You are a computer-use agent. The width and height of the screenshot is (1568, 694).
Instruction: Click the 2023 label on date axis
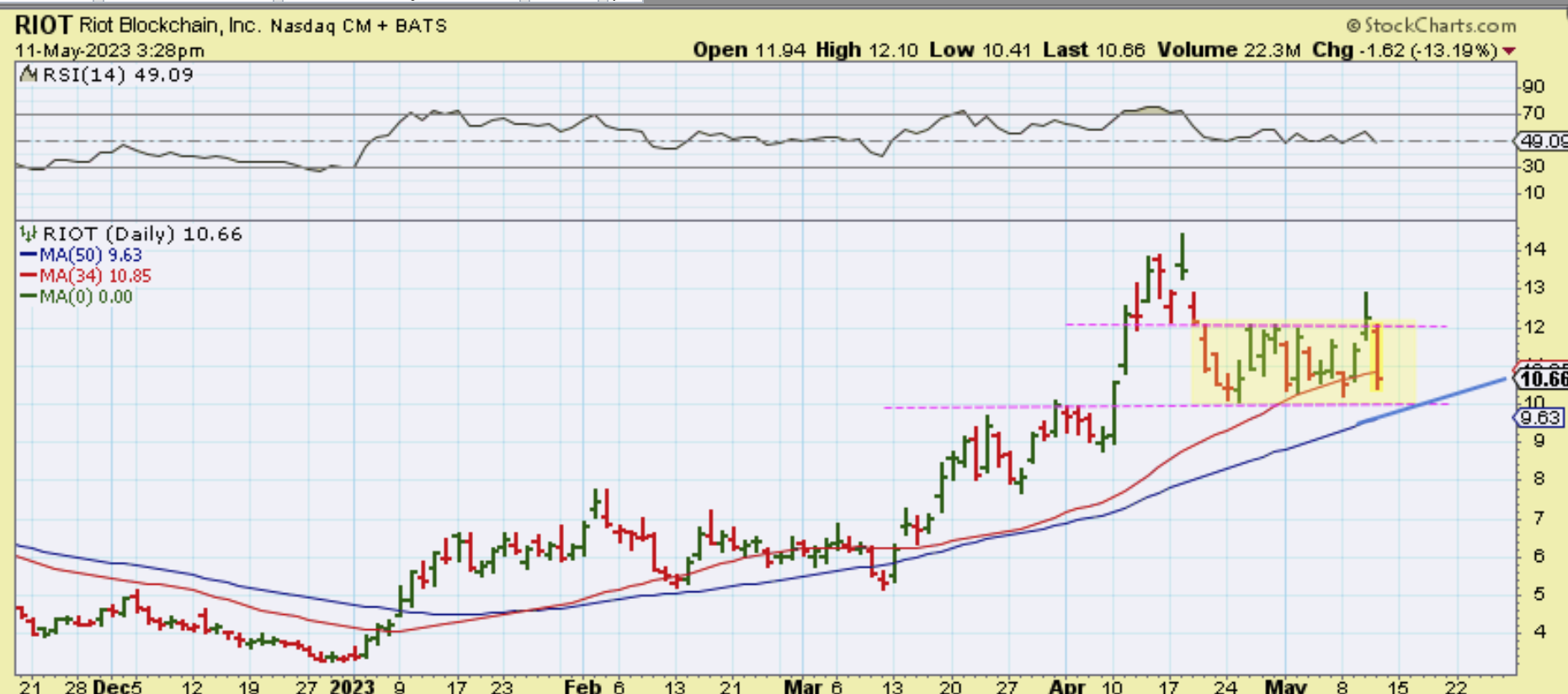click(352, 686)
